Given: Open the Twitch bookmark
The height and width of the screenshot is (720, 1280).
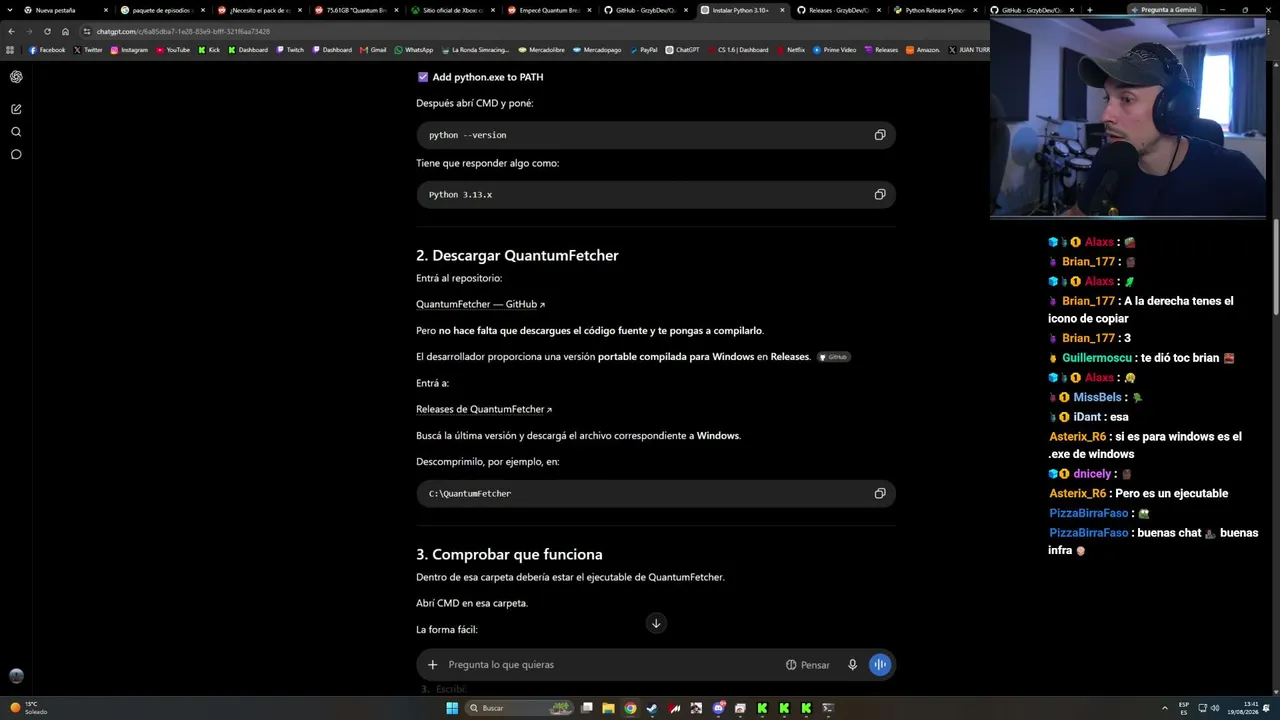Looking at the screenshot, I should [x=290, y=50].
